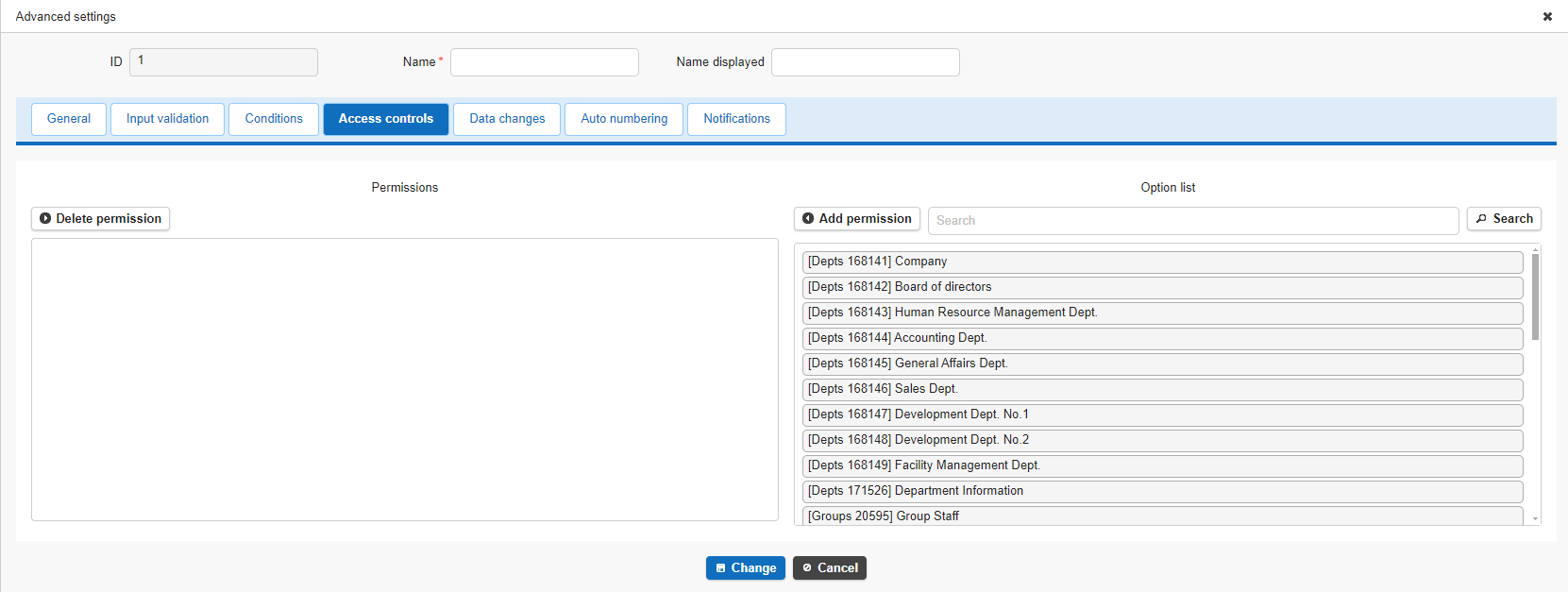Select Facility Management Dept. option
This screenshot has width=1568, height=592.
point(1162,465)
